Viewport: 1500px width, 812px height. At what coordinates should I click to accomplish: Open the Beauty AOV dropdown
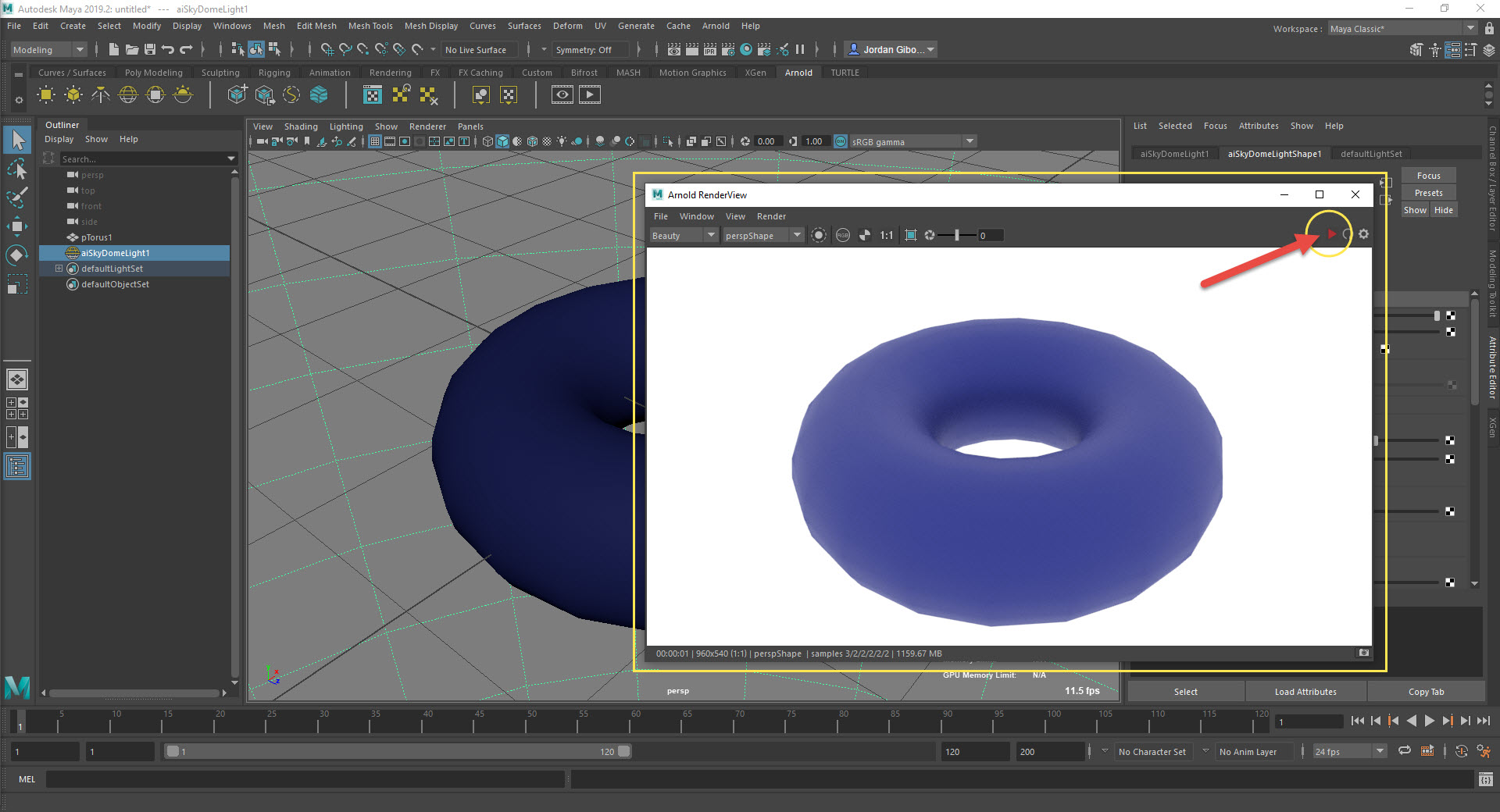(x=684, y=235)
